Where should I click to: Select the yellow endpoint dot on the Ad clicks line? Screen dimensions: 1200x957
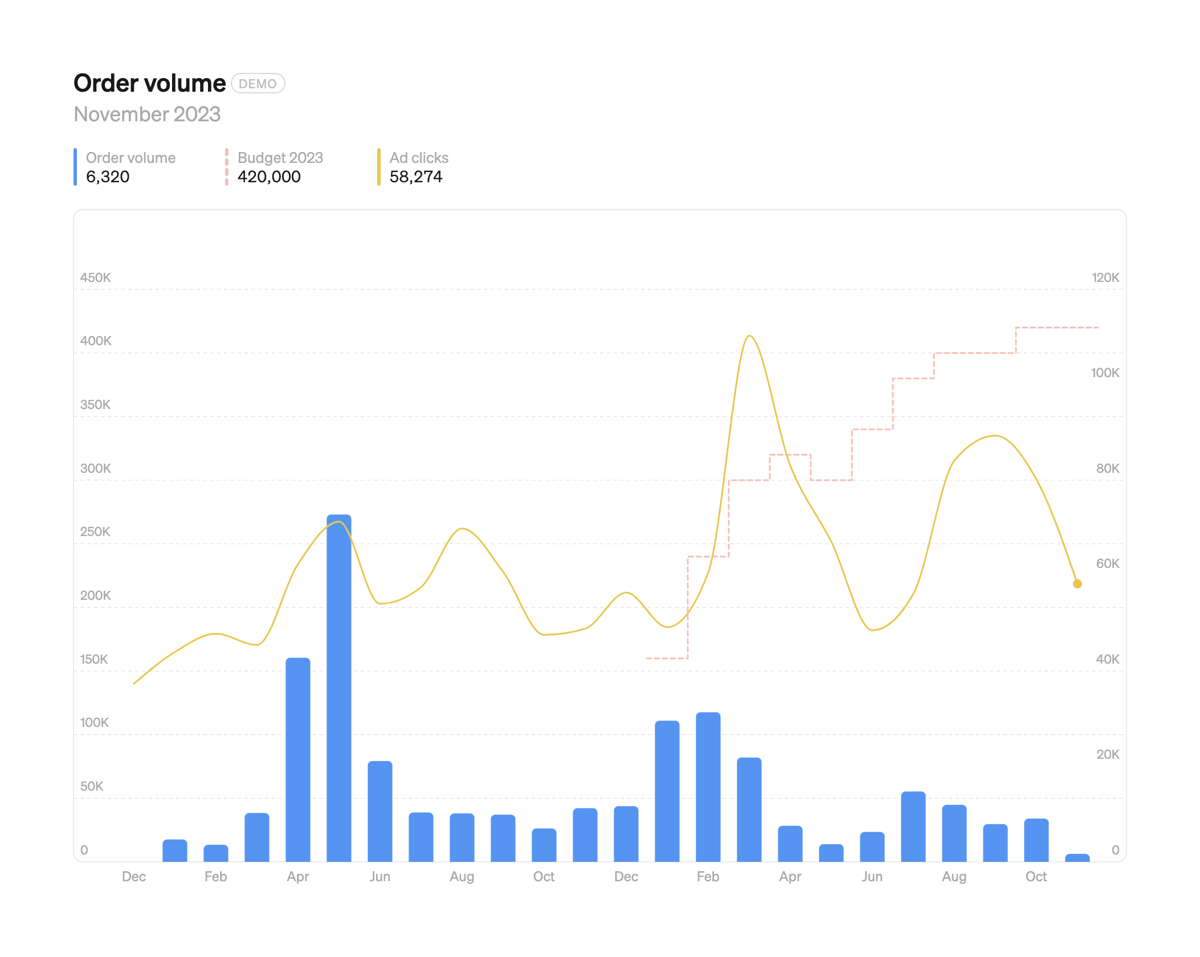(x=1077, y=582)
